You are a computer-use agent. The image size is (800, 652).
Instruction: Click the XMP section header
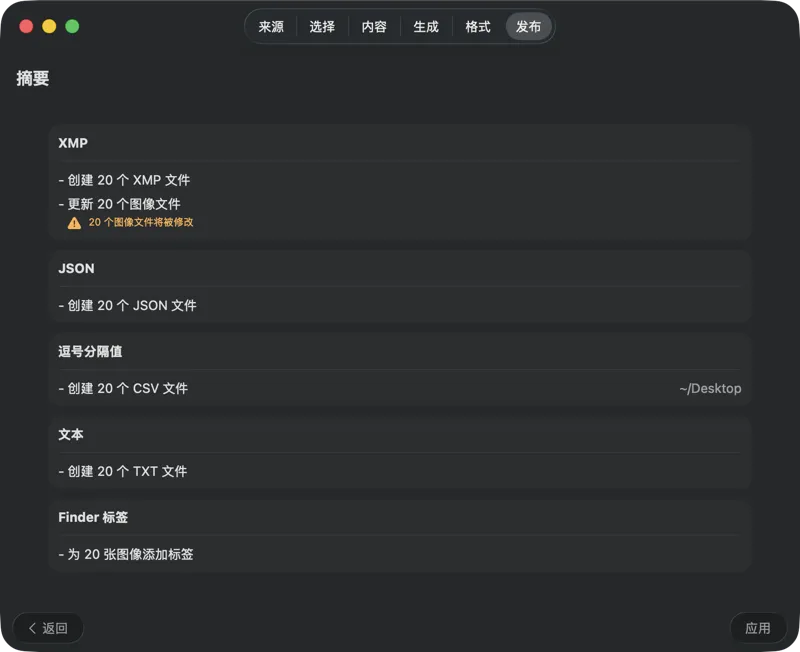tap(73, 143)
